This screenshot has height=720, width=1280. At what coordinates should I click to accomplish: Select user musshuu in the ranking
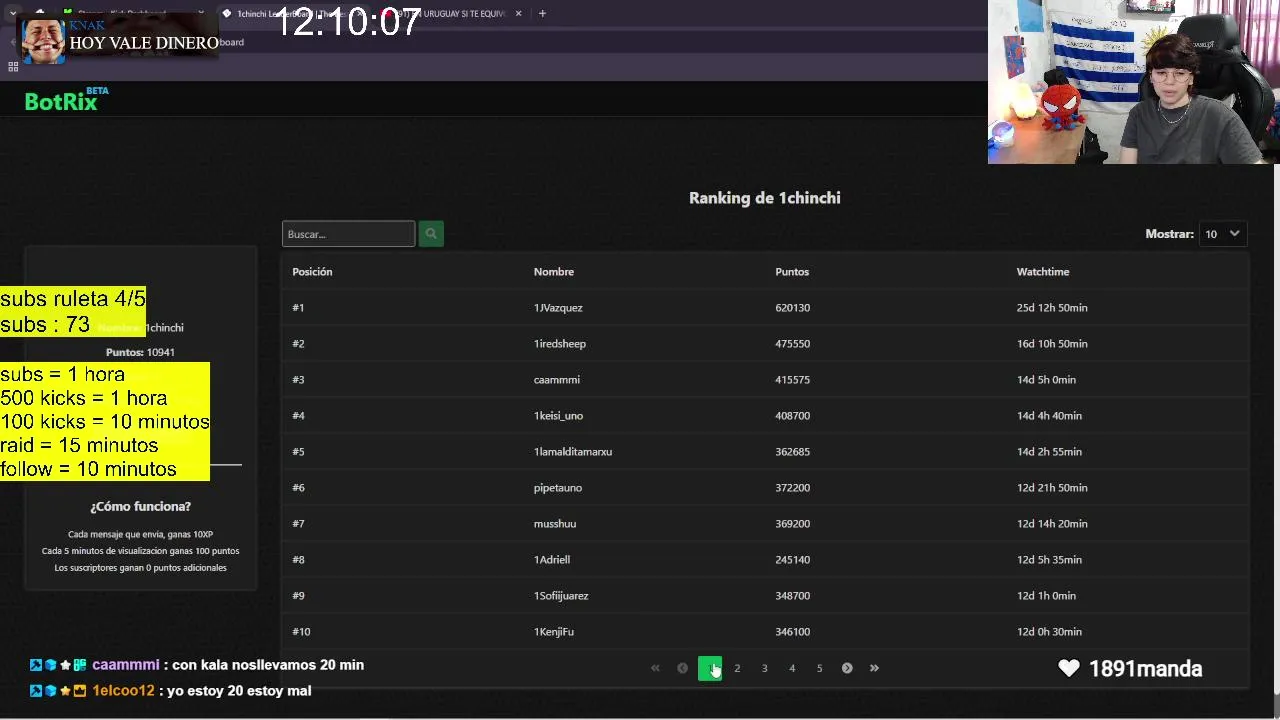point(555,524)
